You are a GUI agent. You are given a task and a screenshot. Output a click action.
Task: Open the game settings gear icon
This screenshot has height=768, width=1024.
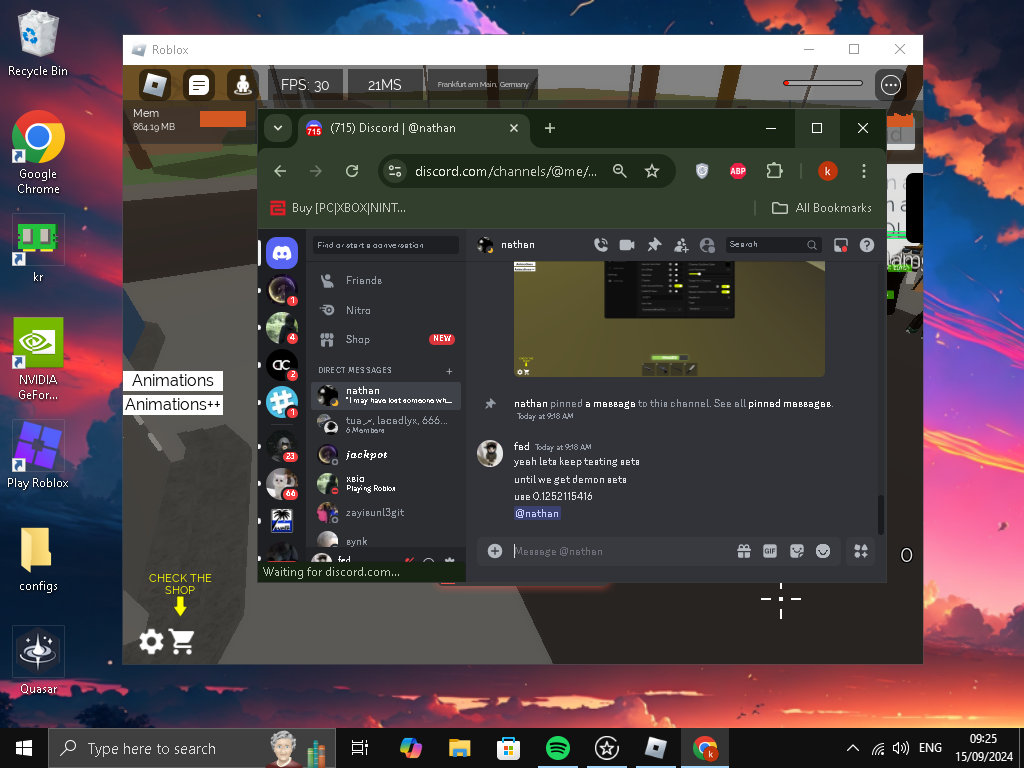click(x=152, y=641)
